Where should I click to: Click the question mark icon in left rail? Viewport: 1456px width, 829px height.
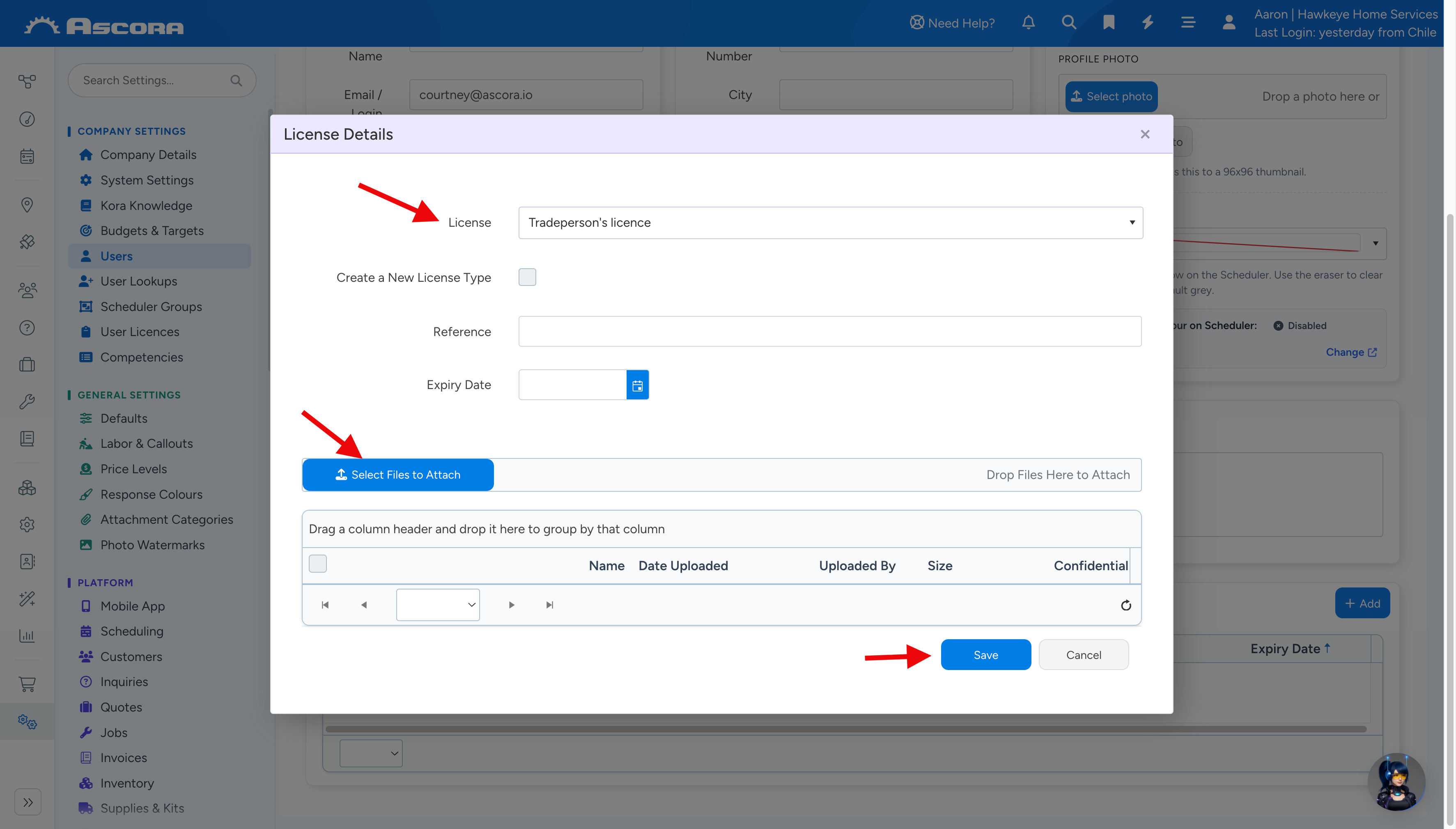click(x=27, y=328)
